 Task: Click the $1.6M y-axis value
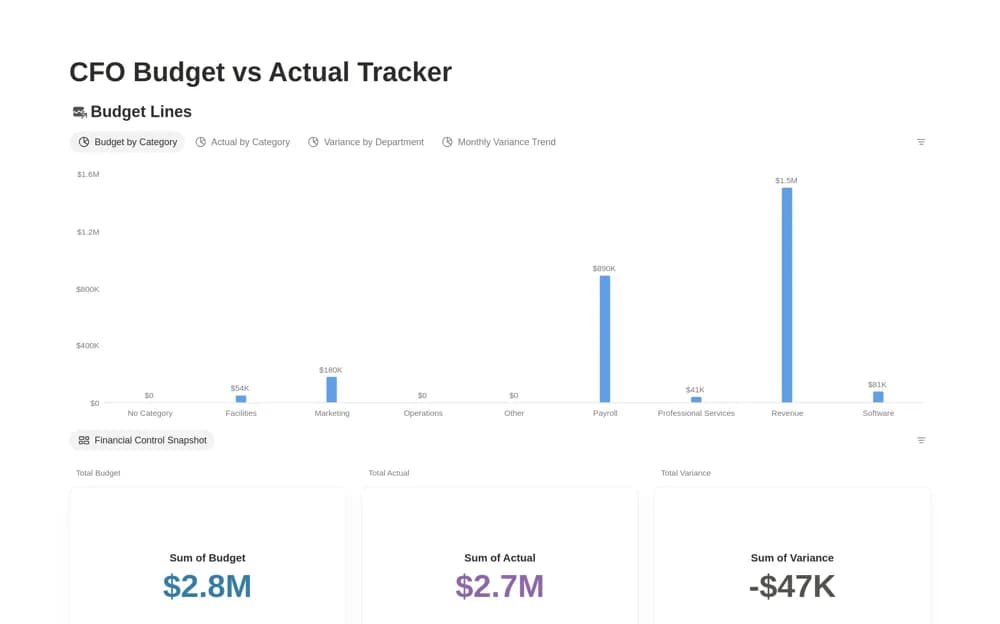(x=88, y=174)
